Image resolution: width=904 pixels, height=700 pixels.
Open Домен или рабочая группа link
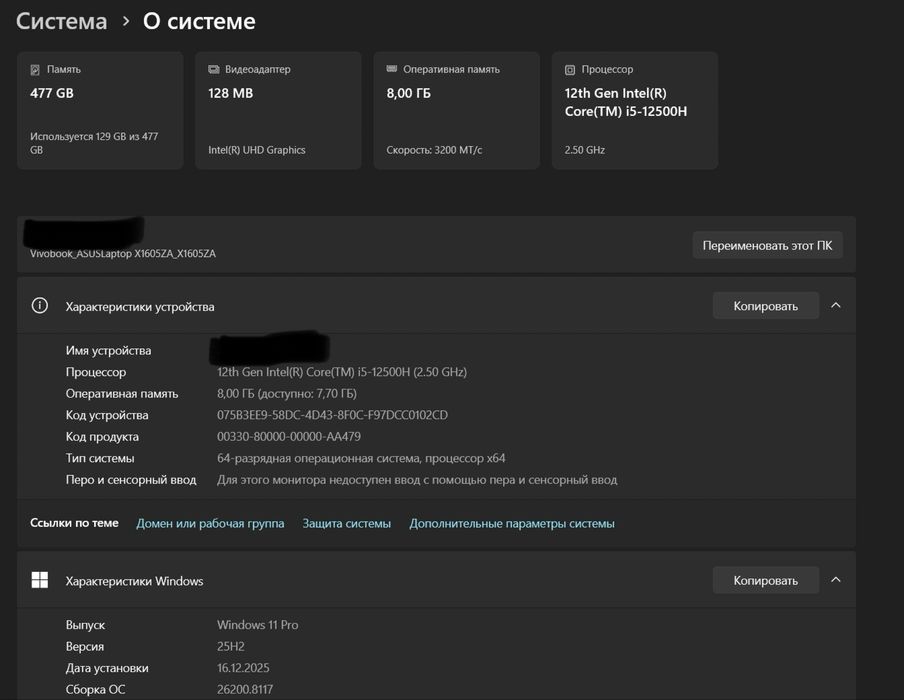click(x=210, y=524)
